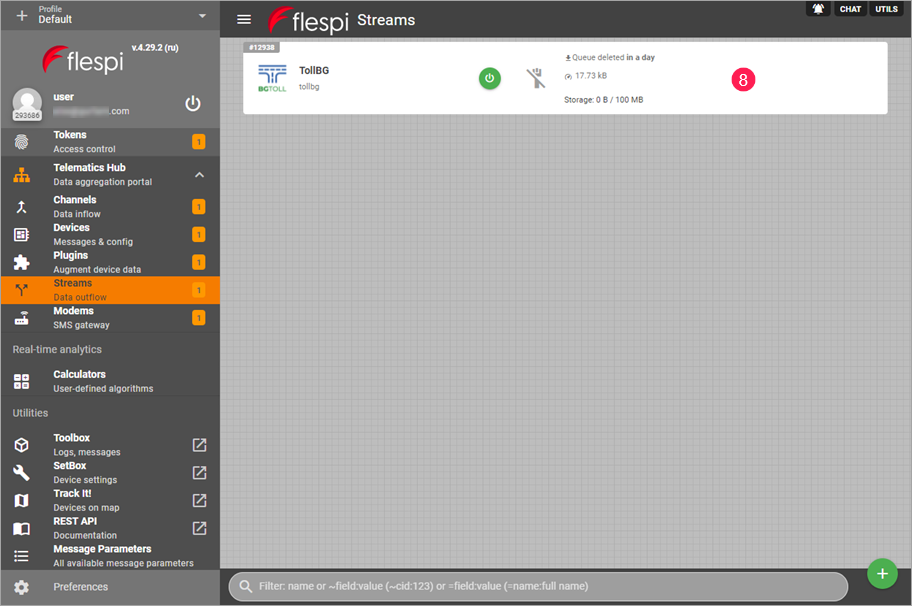912x606 pixels.
Task: Click the 17.73 kB traffic value
Action: point(590,76)
